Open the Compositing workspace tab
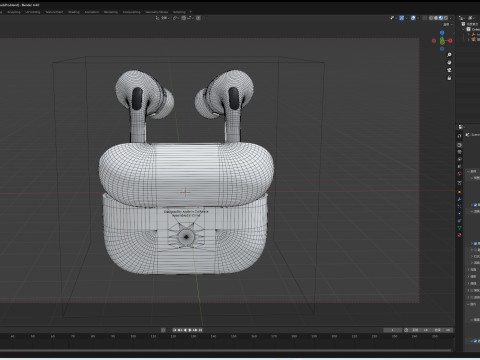 (x=131, y=12)
